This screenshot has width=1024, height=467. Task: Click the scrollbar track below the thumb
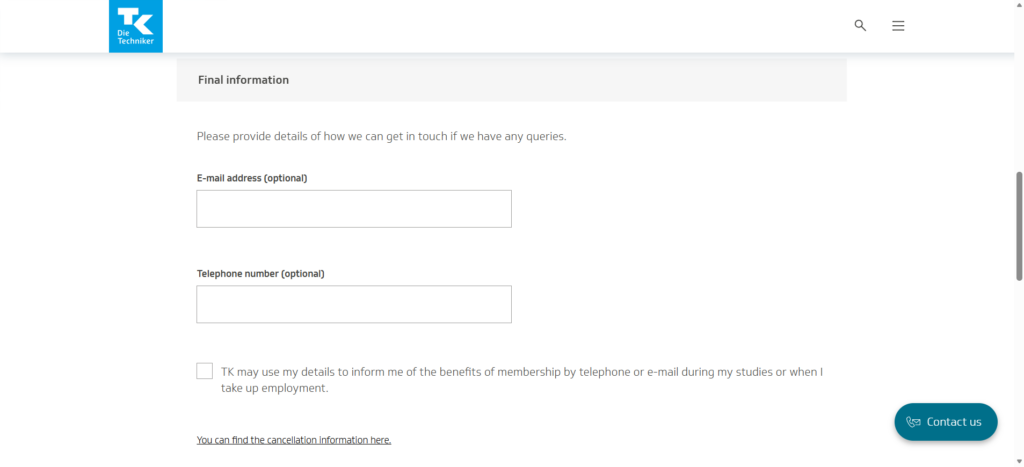point(1019,380)
